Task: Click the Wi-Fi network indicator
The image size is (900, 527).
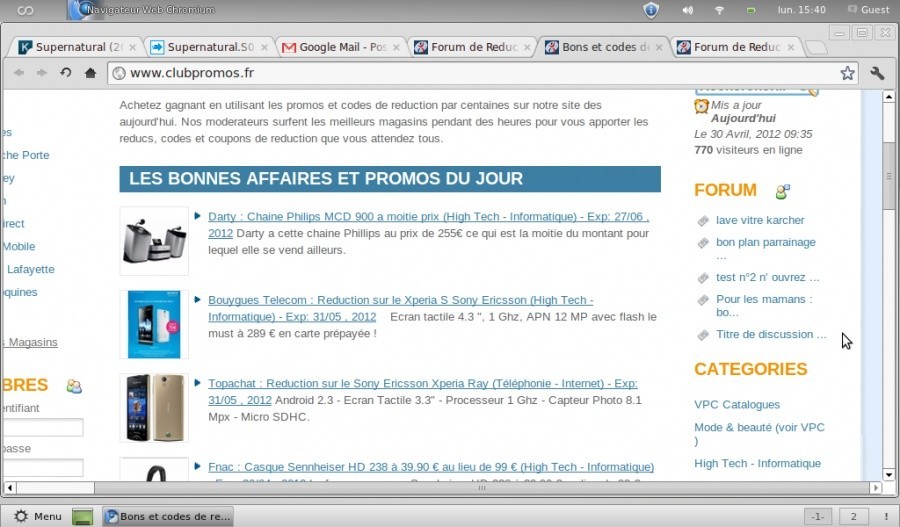Action: (719, 10)
